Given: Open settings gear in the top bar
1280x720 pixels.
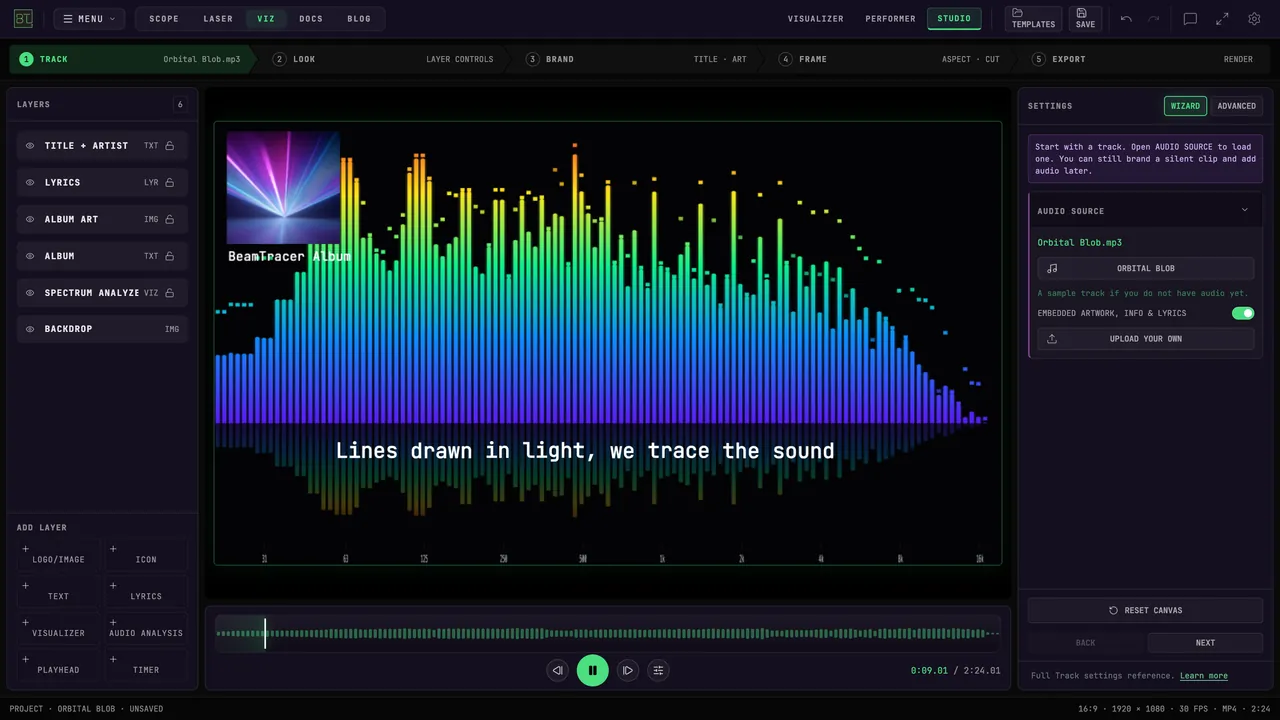Looking at the screenshot, I should [x=1254, y=19].
